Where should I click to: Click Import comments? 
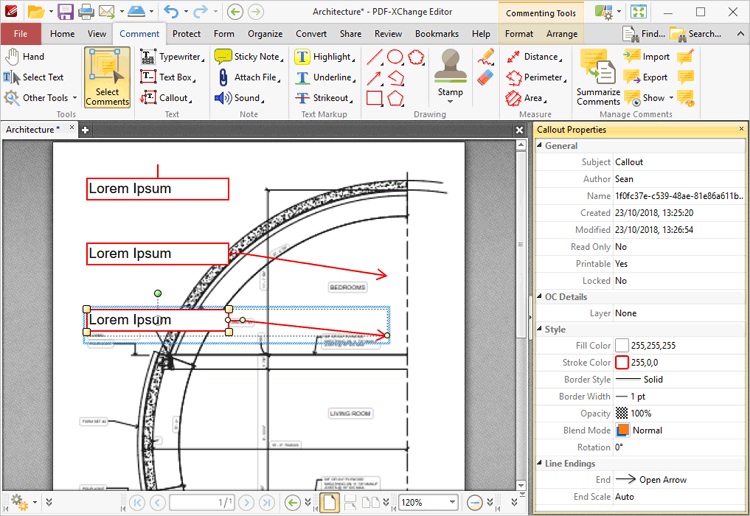click(x=646, y=56)
